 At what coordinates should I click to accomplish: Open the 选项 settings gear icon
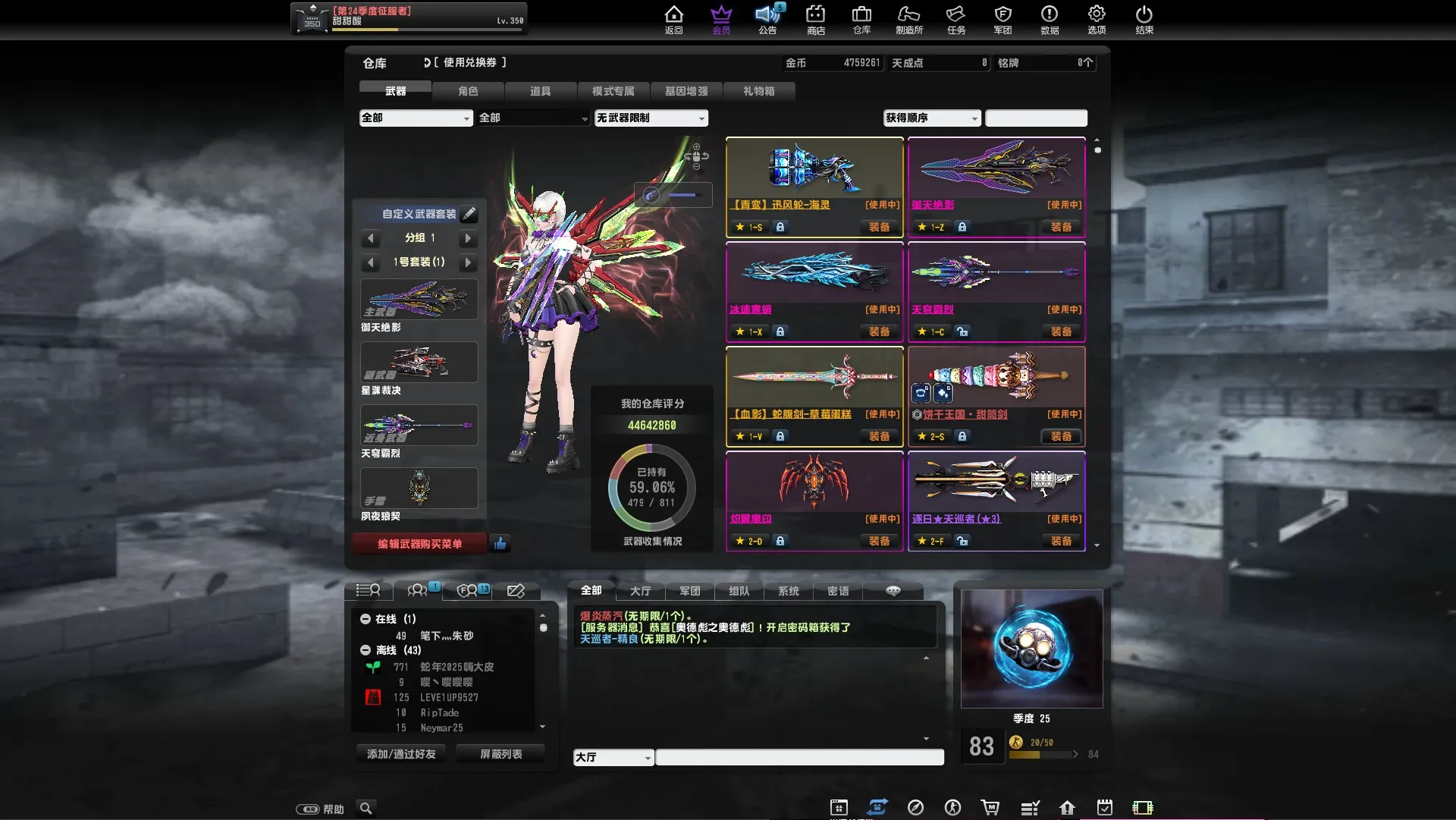[1097, 20]
